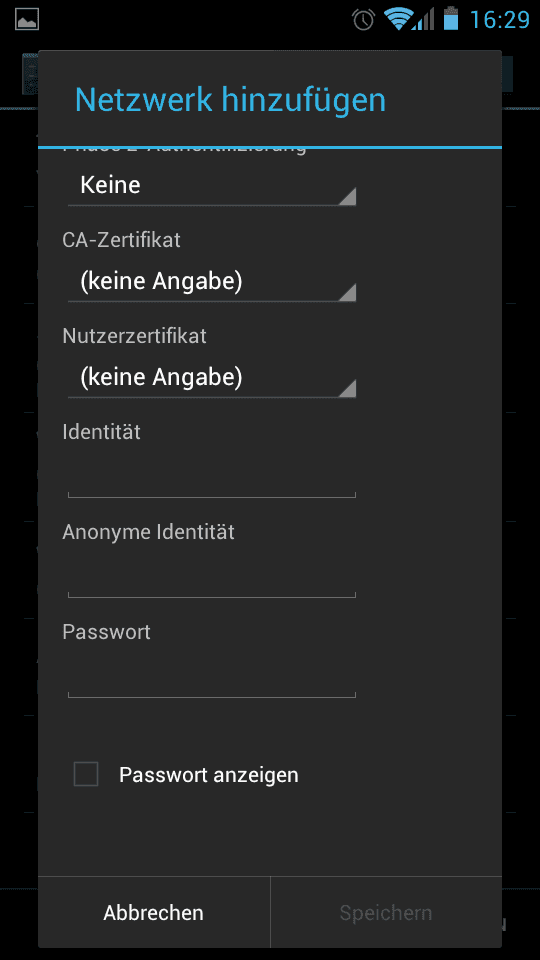Screen dimensions: 540x960
Task: Enable the Passwort anzeigen checkbox
Action: [x=86, y=774]
